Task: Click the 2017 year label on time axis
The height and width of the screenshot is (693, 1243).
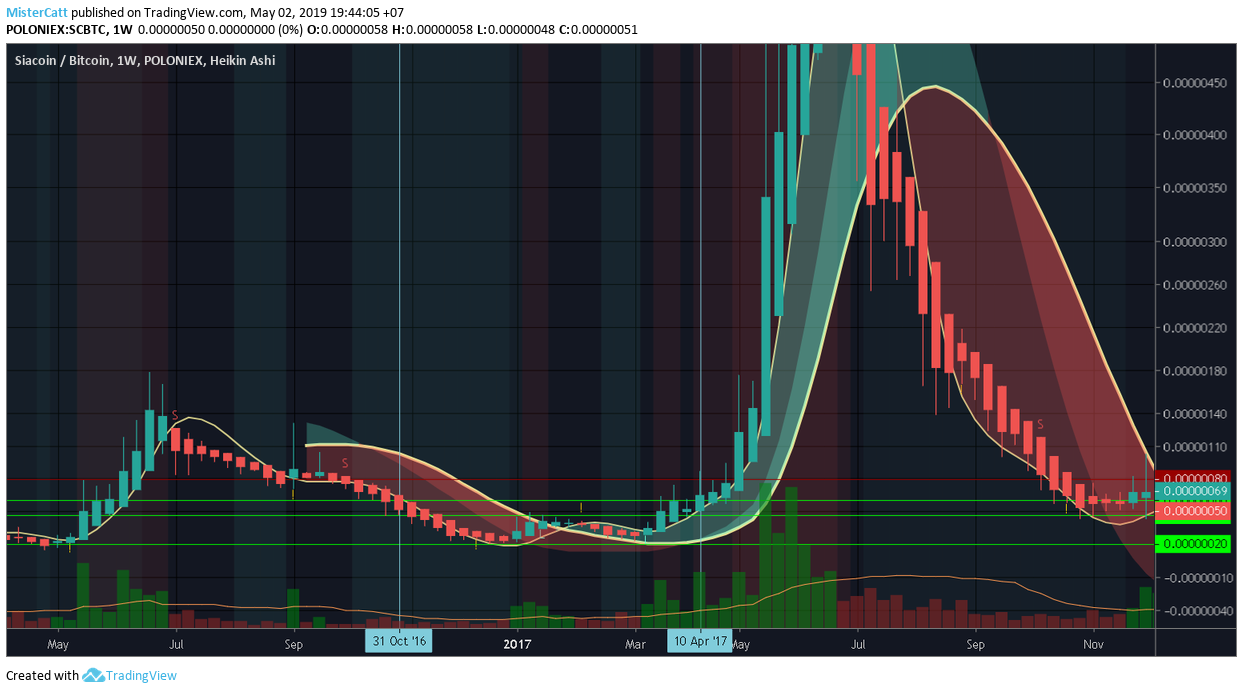Action: pyautogui.click(x=518, y=645)
